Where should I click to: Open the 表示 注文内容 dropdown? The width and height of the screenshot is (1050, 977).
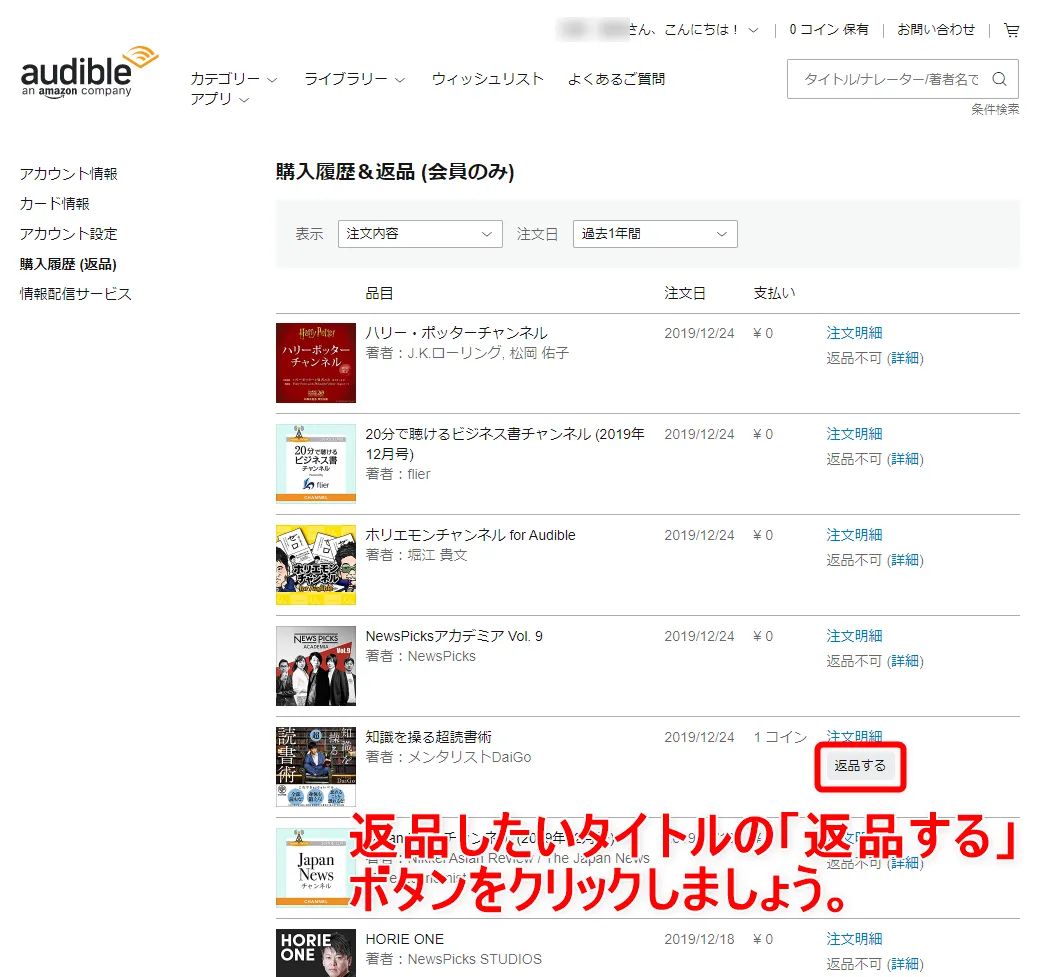click(420, 234)
